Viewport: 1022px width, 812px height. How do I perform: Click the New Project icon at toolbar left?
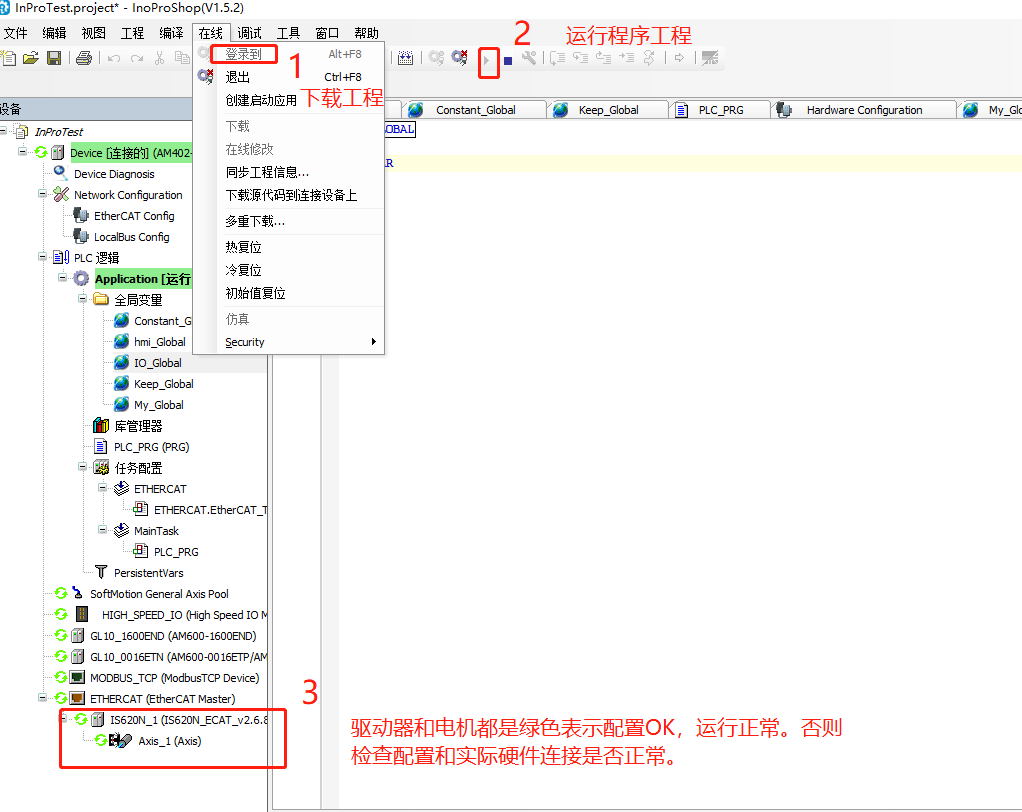tap(10, 57)
